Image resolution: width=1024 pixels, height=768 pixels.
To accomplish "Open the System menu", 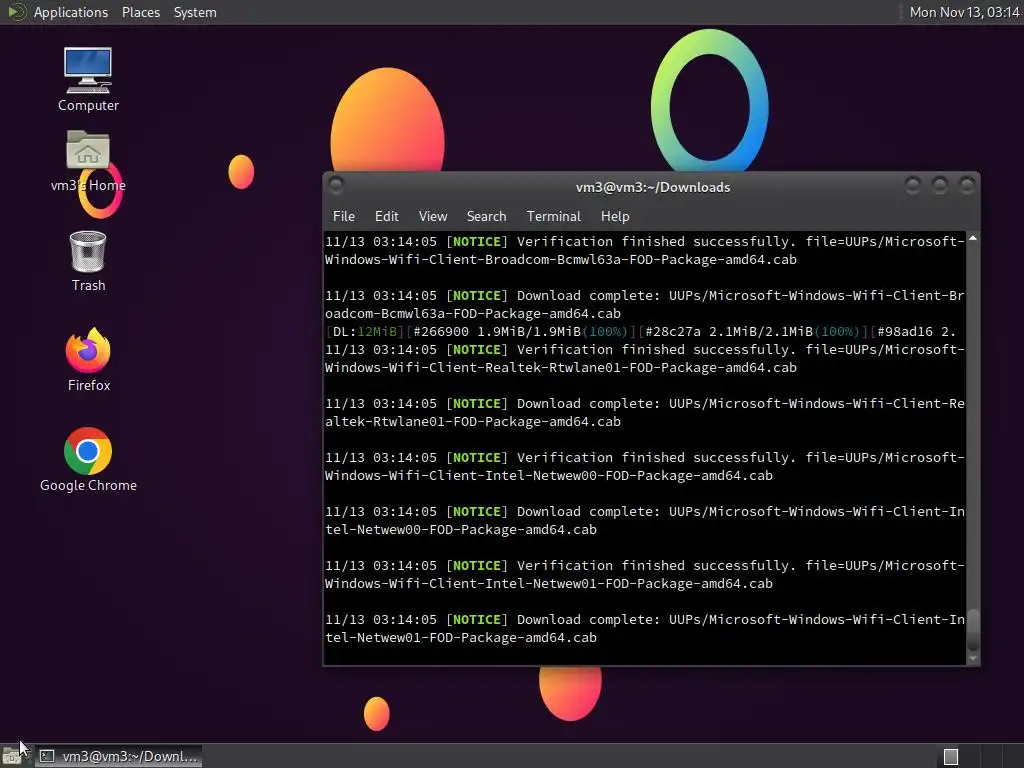I will pos(195,12).
